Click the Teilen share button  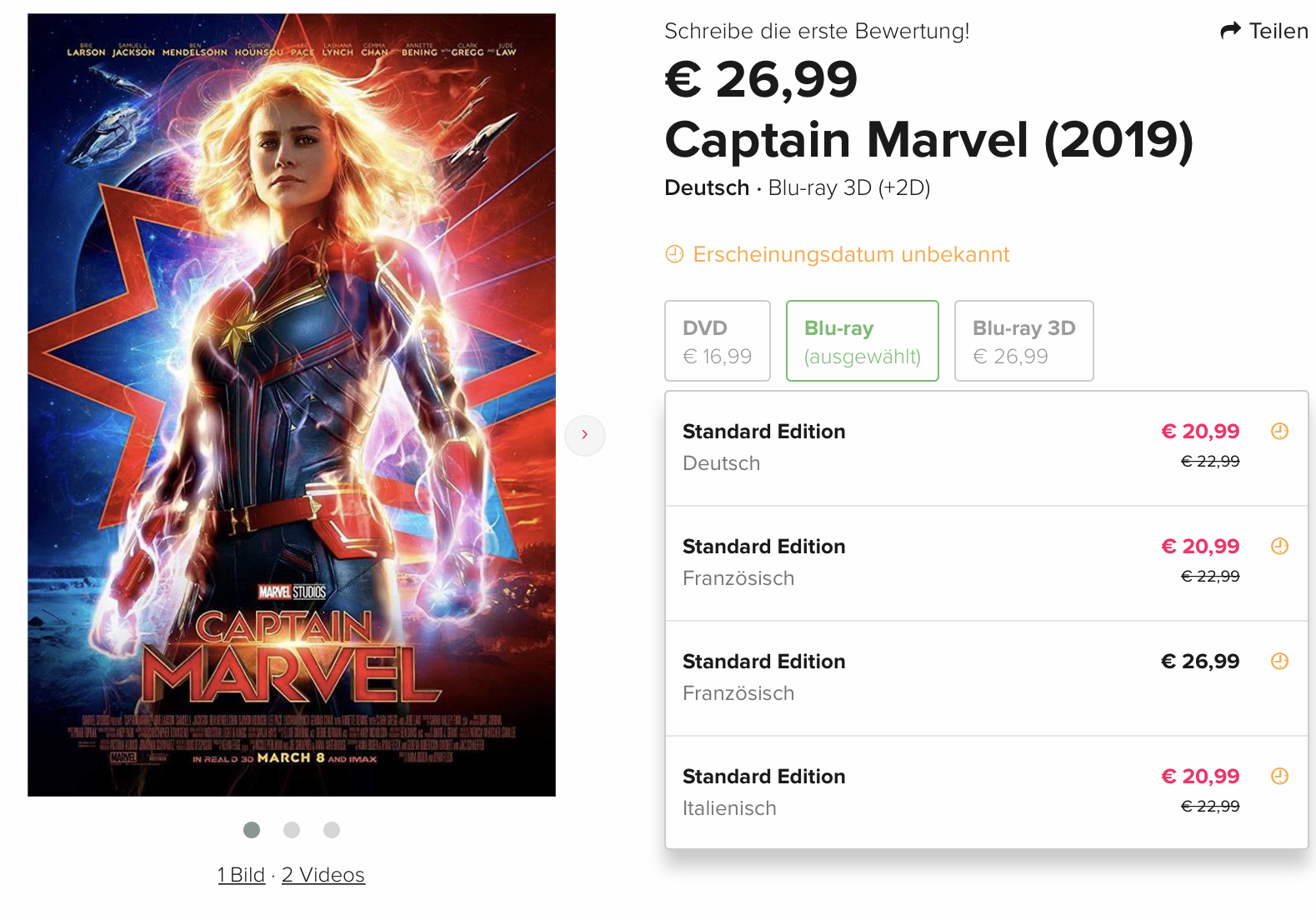[x=1278, y=31]
